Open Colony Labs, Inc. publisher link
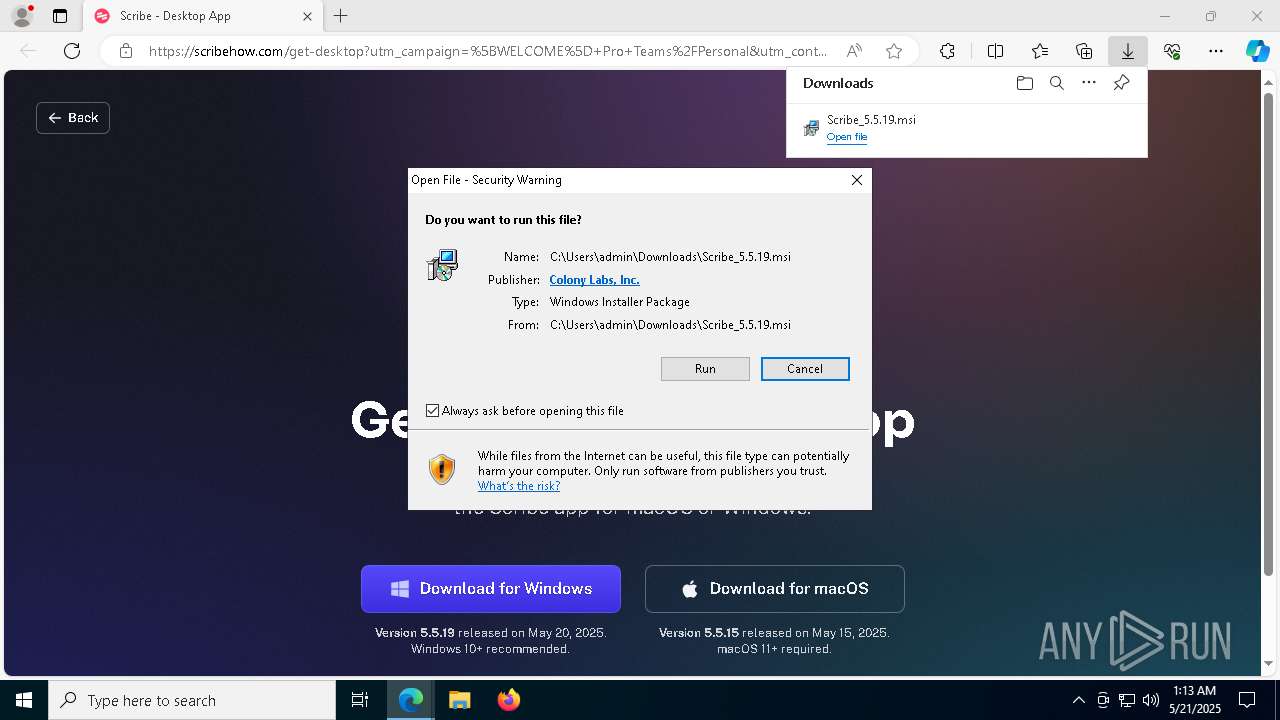1280x720 pixels. click(x=594, y=280)
